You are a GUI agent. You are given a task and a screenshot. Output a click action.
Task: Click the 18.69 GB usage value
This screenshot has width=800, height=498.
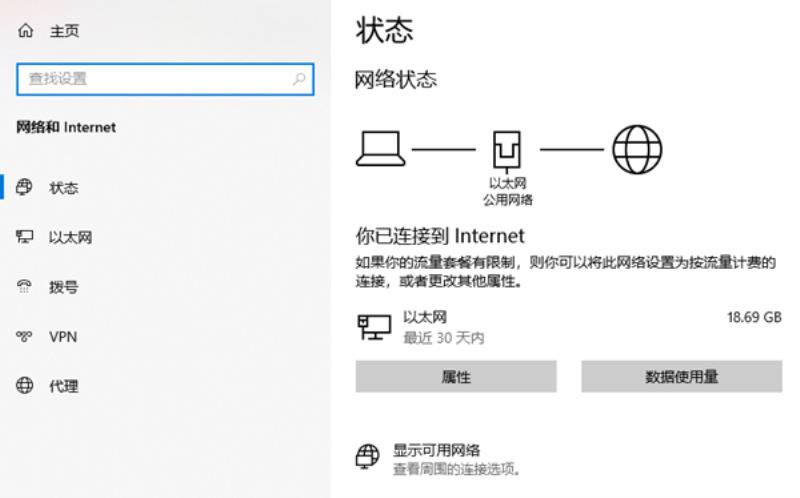(x=754, y=317)
